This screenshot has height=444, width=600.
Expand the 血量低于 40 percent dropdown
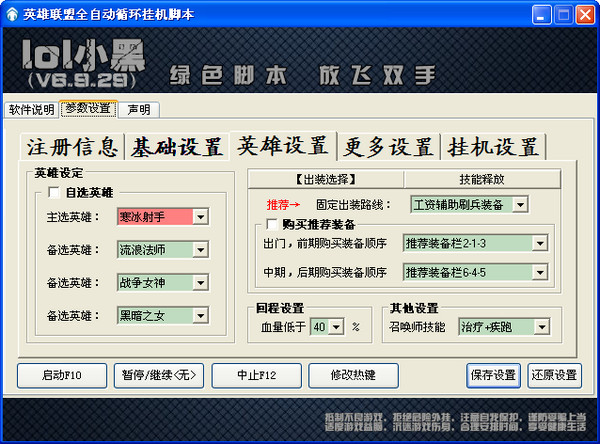[336, 327]
